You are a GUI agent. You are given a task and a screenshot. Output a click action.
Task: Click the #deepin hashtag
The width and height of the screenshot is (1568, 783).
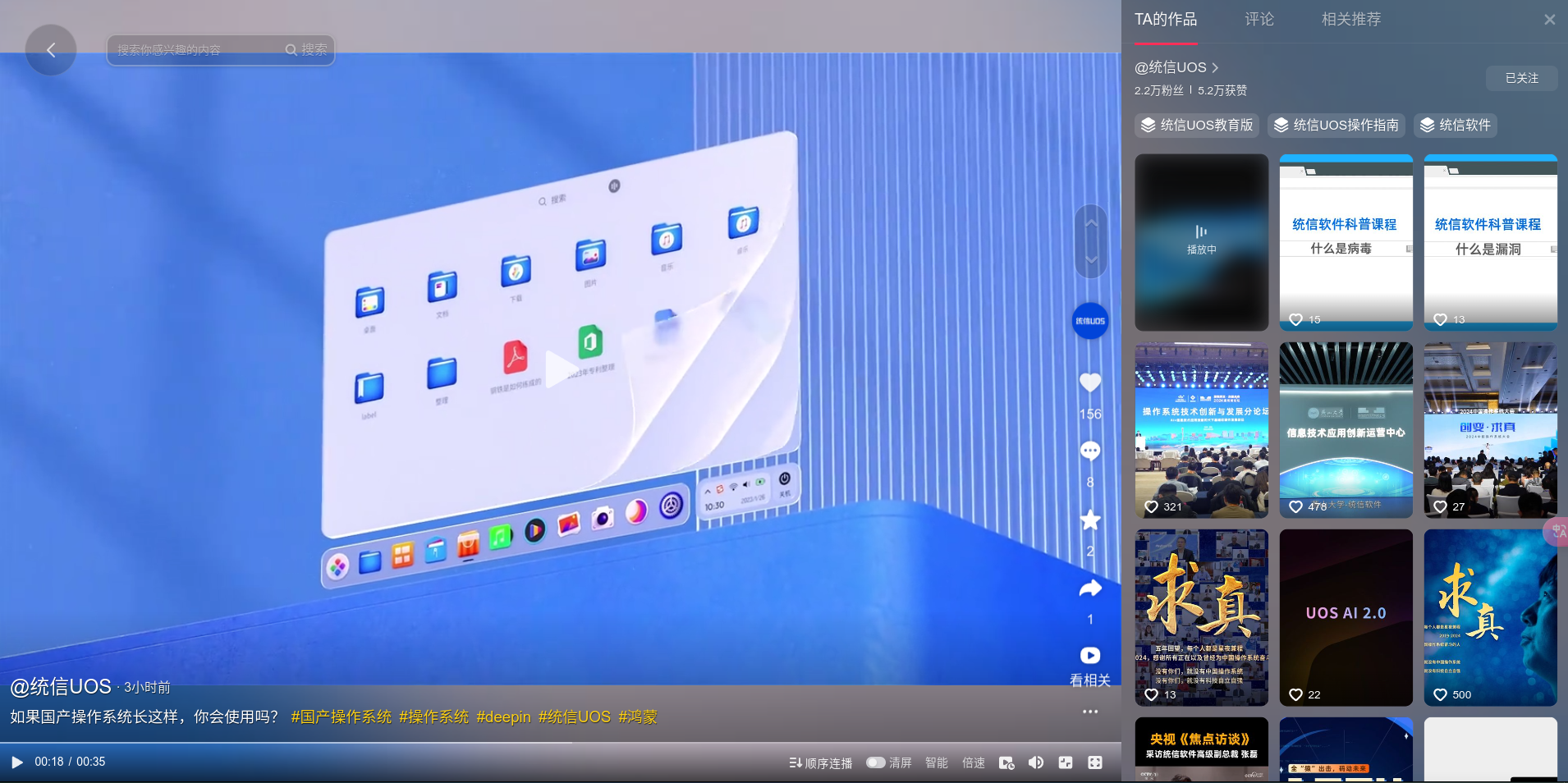(x=503, y=717)
